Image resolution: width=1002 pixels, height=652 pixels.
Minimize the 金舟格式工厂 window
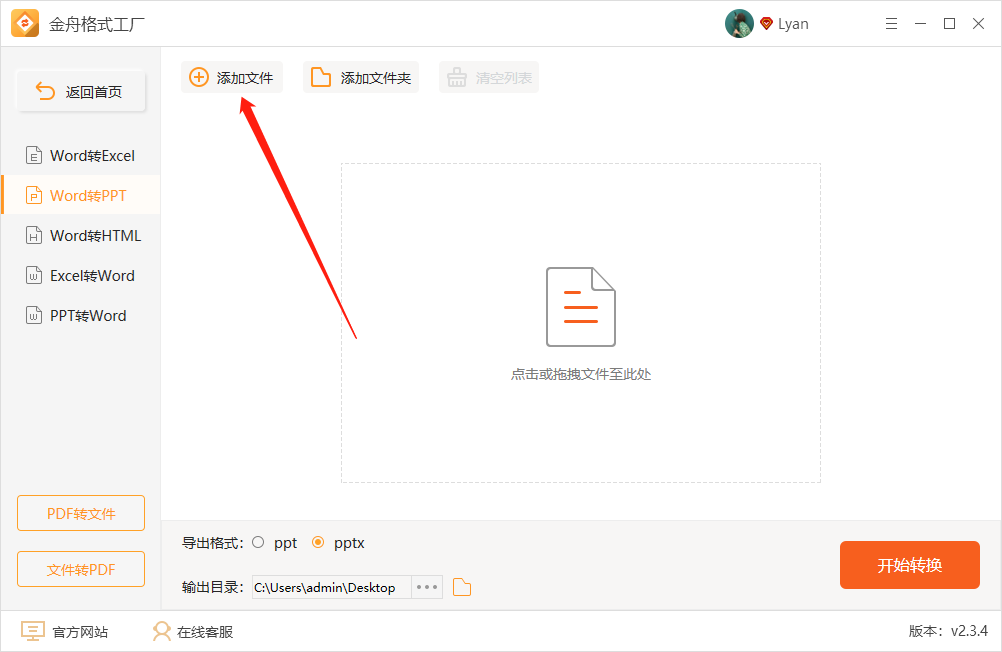(x=920, y=24)
